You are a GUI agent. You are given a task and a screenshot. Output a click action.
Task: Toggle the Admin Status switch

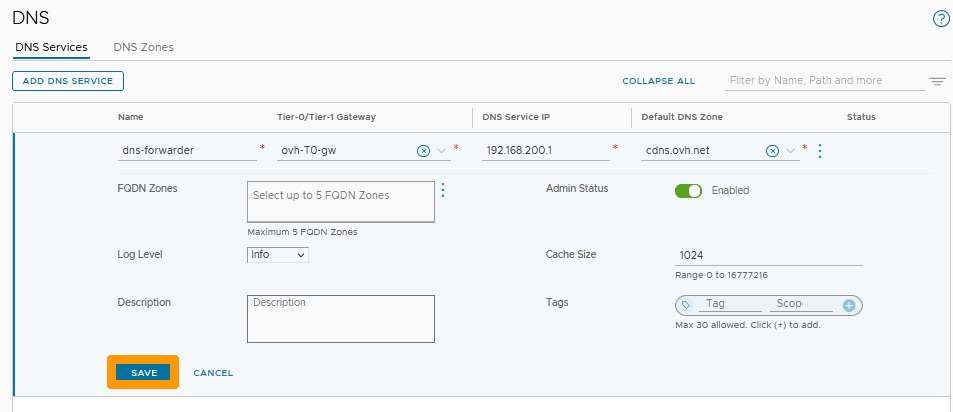click(688, 191)
